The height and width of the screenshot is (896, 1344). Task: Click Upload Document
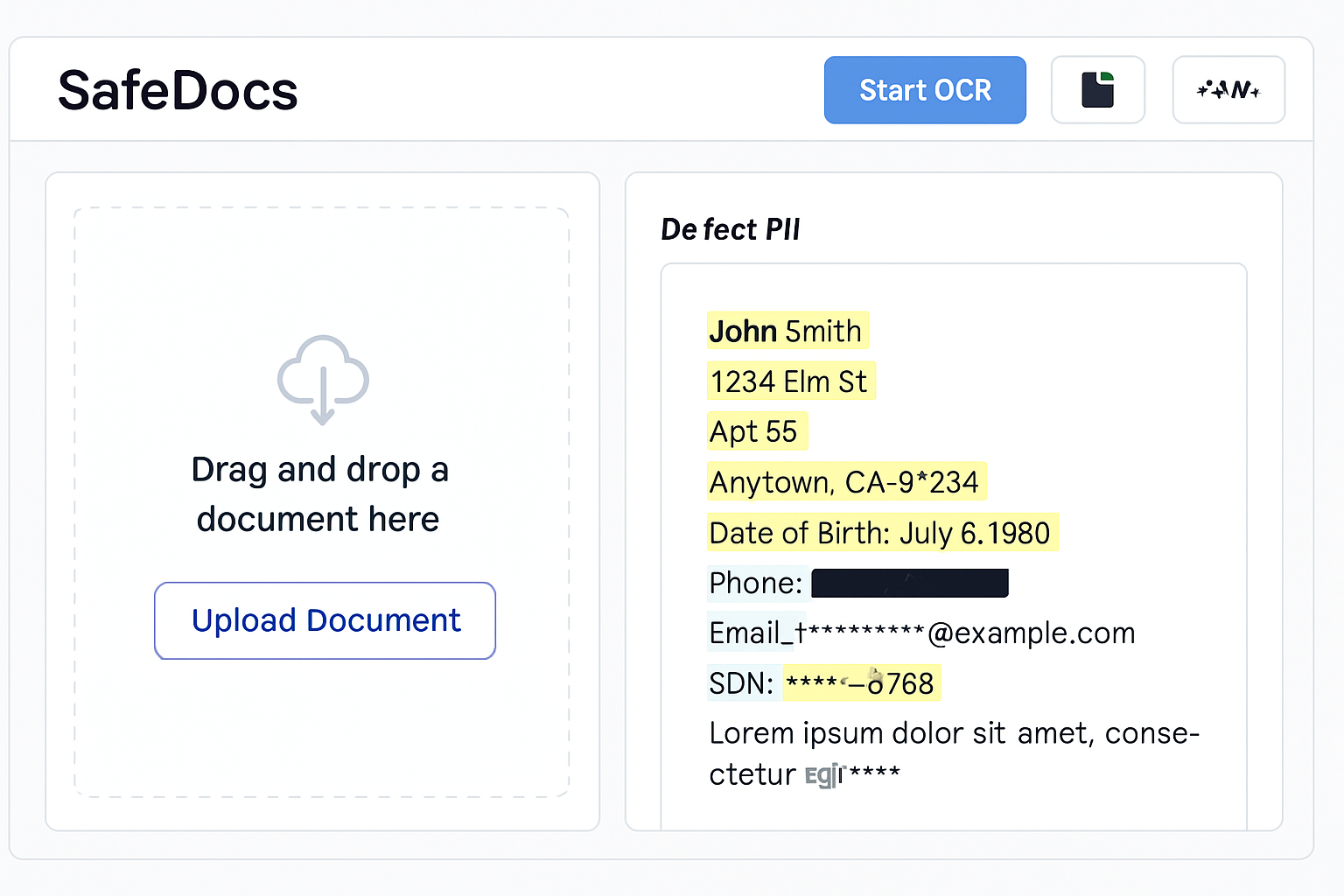point(325,620)
